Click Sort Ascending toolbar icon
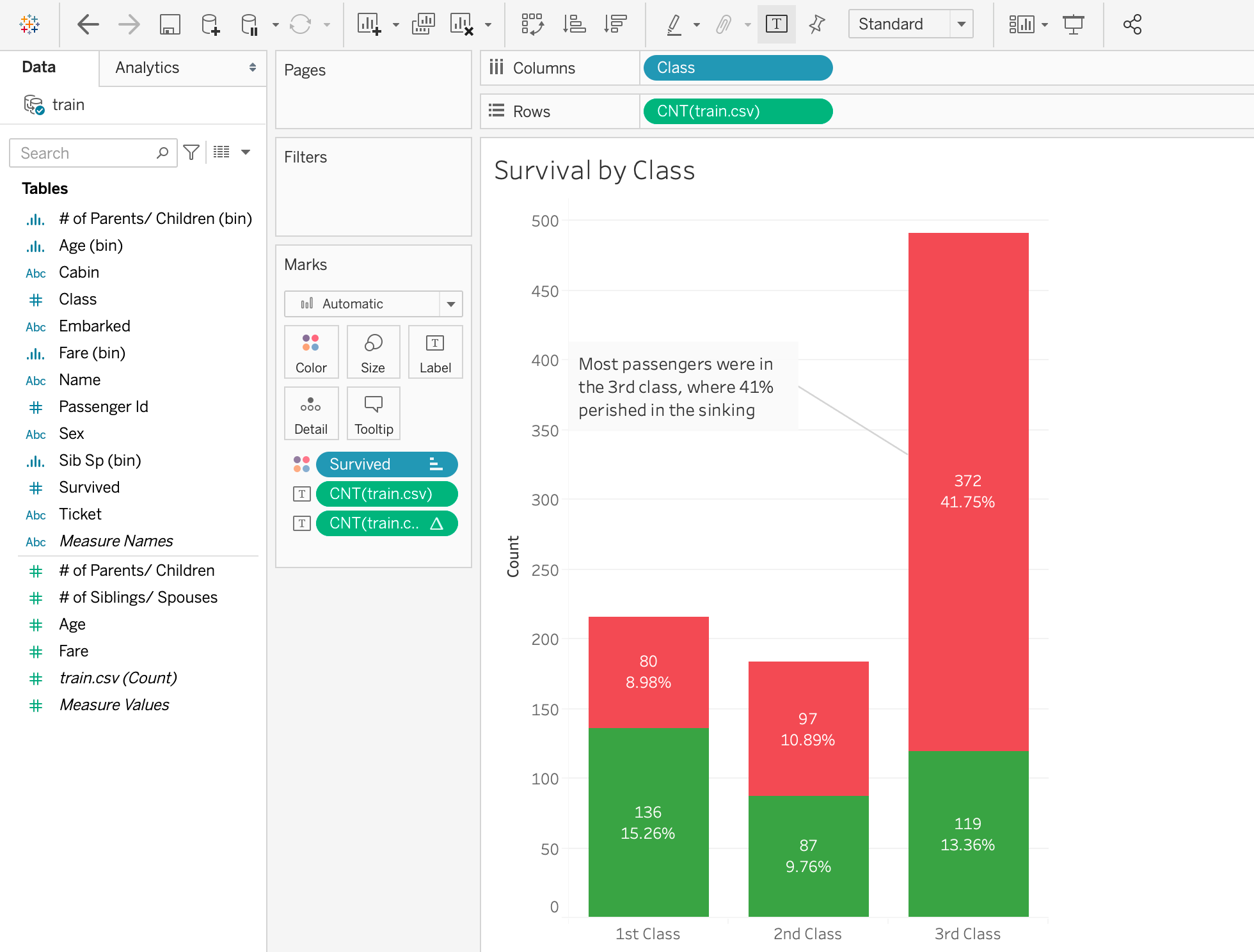This screenshot has width=1254, height=952. tap(574, 24)
